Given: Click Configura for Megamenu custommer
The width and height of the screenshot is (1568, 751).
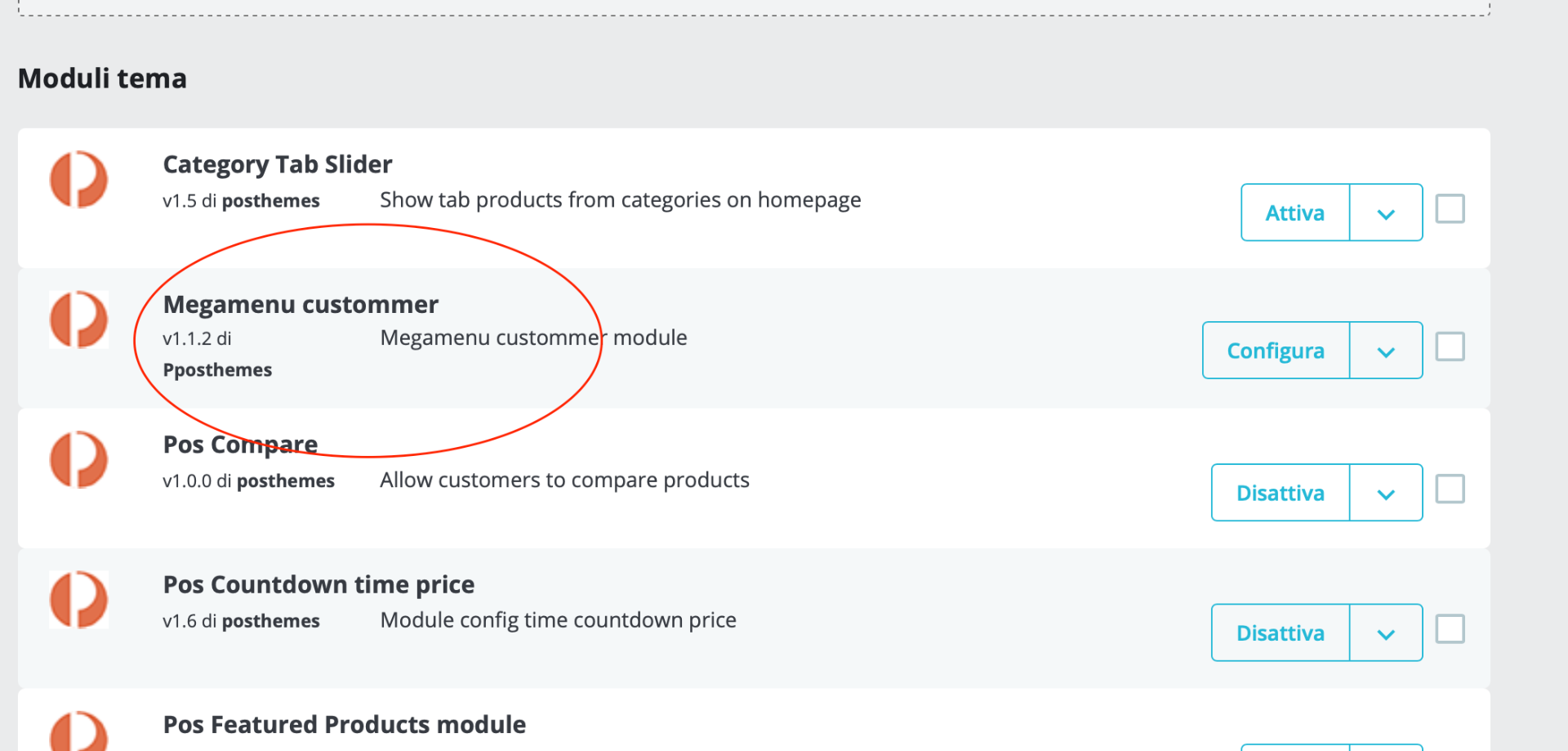Looking at the screenshot, I should point(1276,351).
